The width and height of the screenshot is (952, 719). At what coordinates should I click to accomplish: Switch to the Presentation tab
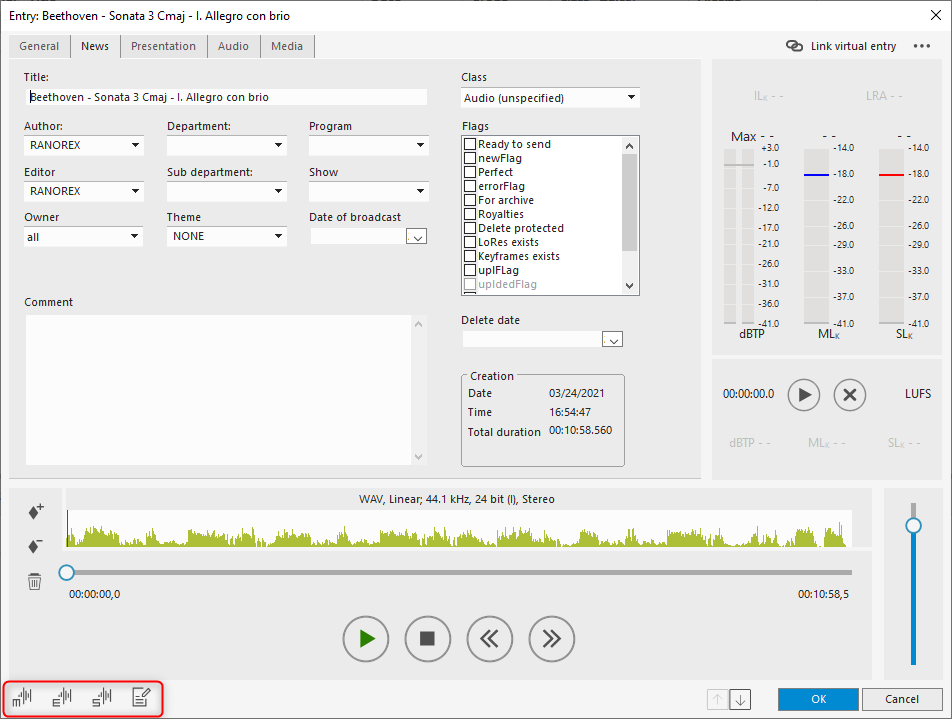click(x=163, y=46)
